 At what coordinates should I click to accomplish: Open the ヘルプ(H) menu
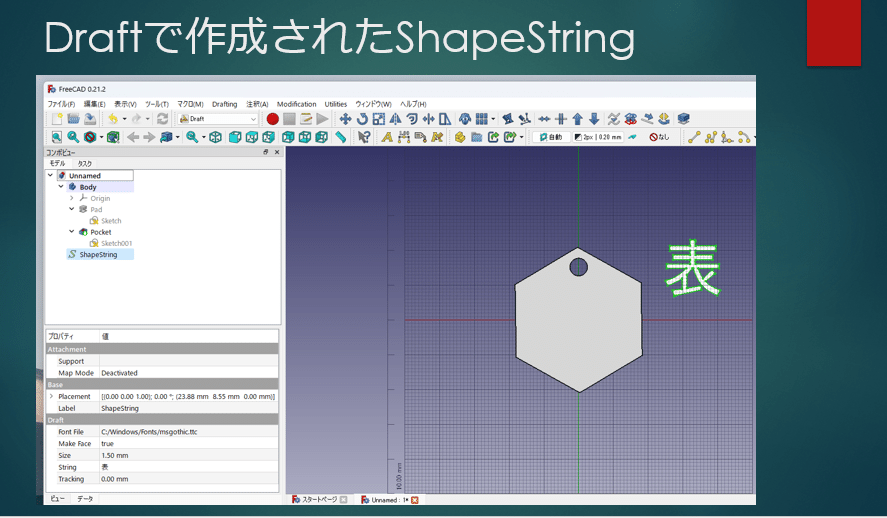tap(414, 104)
